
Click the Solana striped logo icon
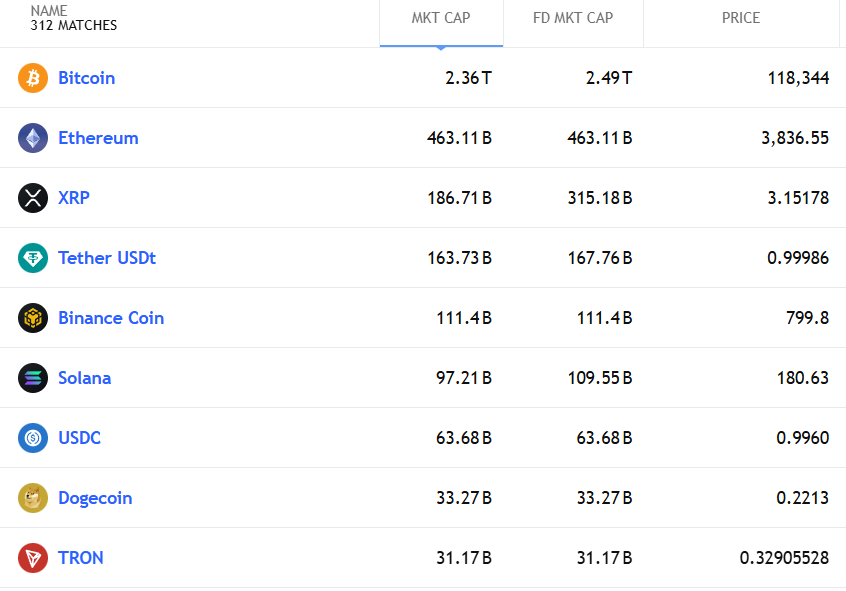tap(33, 378)
